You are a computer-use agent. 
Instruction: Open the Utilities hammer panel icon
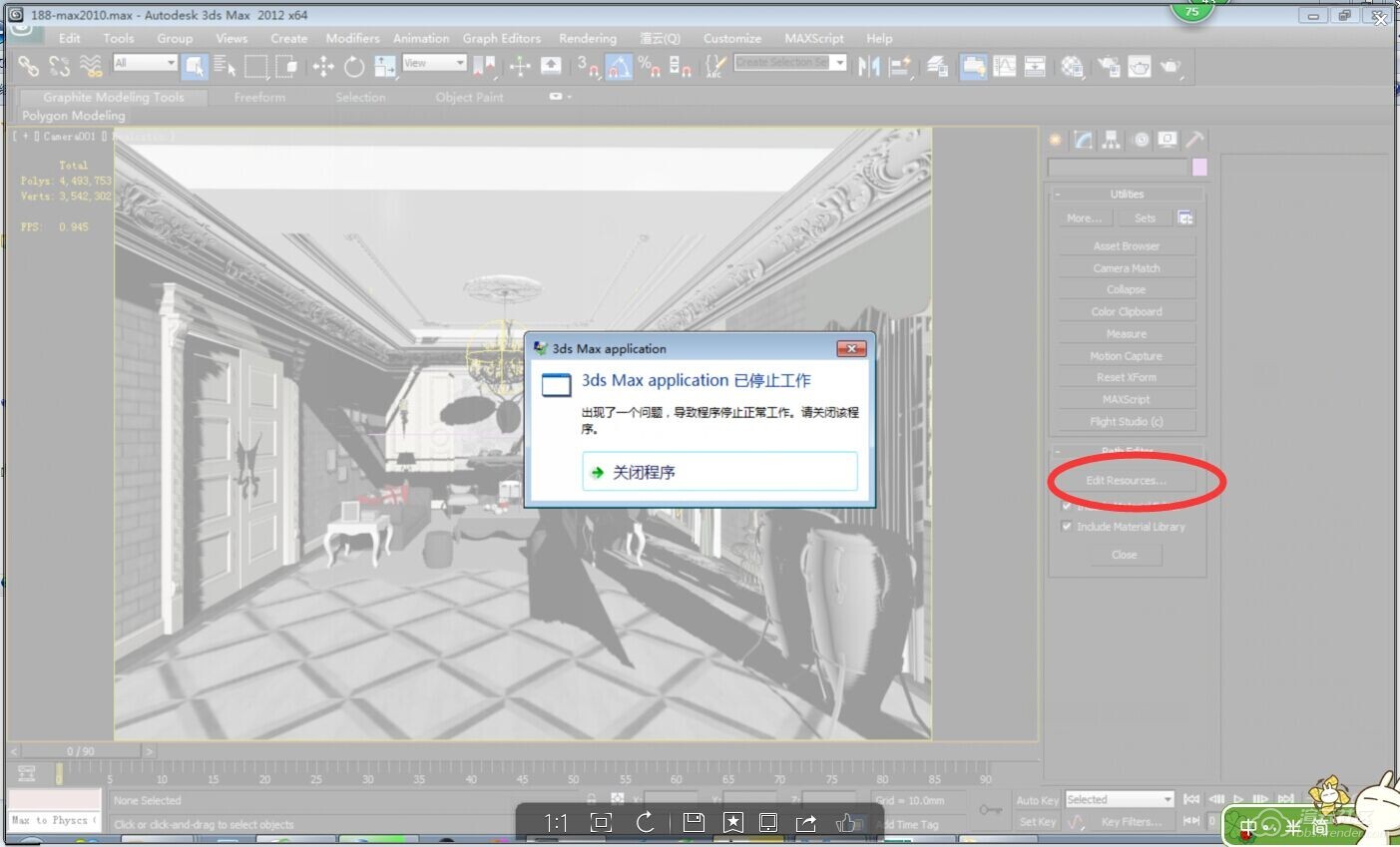[1194, 141]
